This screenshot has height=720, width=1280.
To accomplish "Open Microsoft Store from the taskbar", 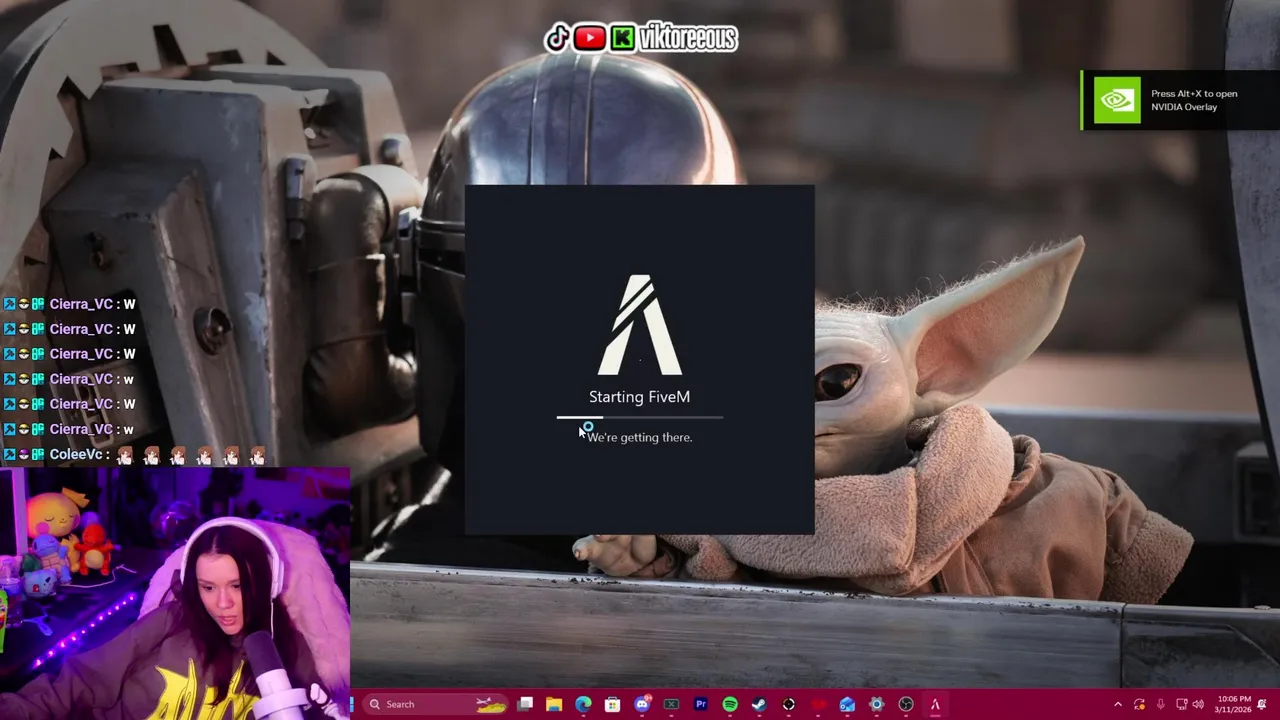I will (613, 704).
